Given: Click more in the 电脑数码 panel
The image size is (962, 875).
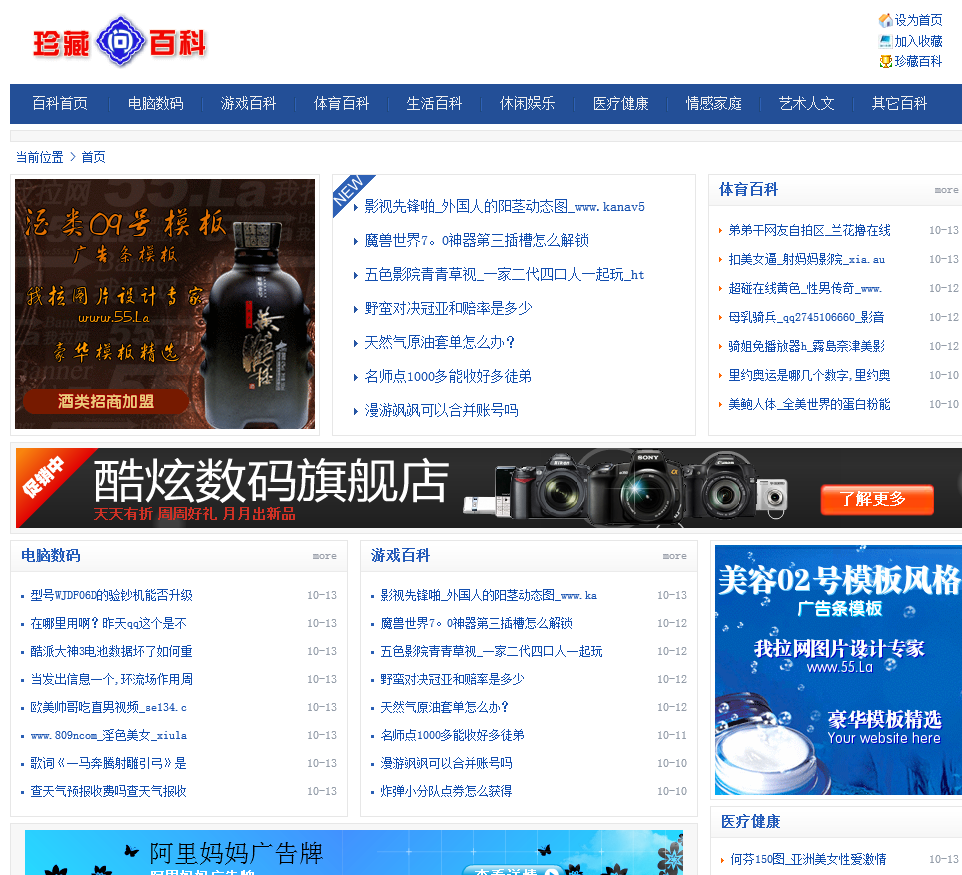Looking at the screenshot, I should (325, 556).
